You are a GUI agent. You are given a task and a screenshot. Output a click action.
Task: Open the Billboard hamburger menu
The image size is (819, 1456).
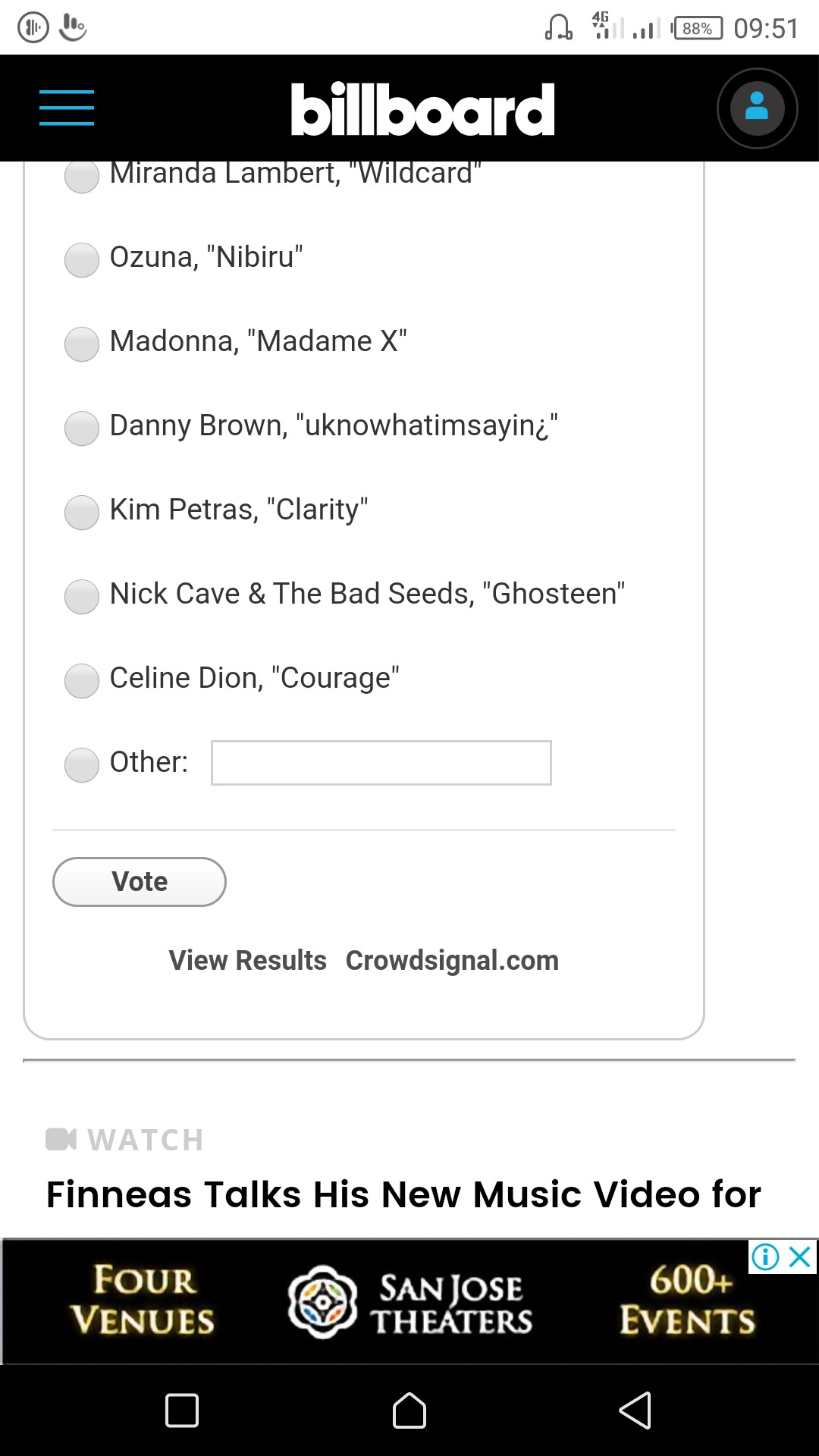click(67, 108)
